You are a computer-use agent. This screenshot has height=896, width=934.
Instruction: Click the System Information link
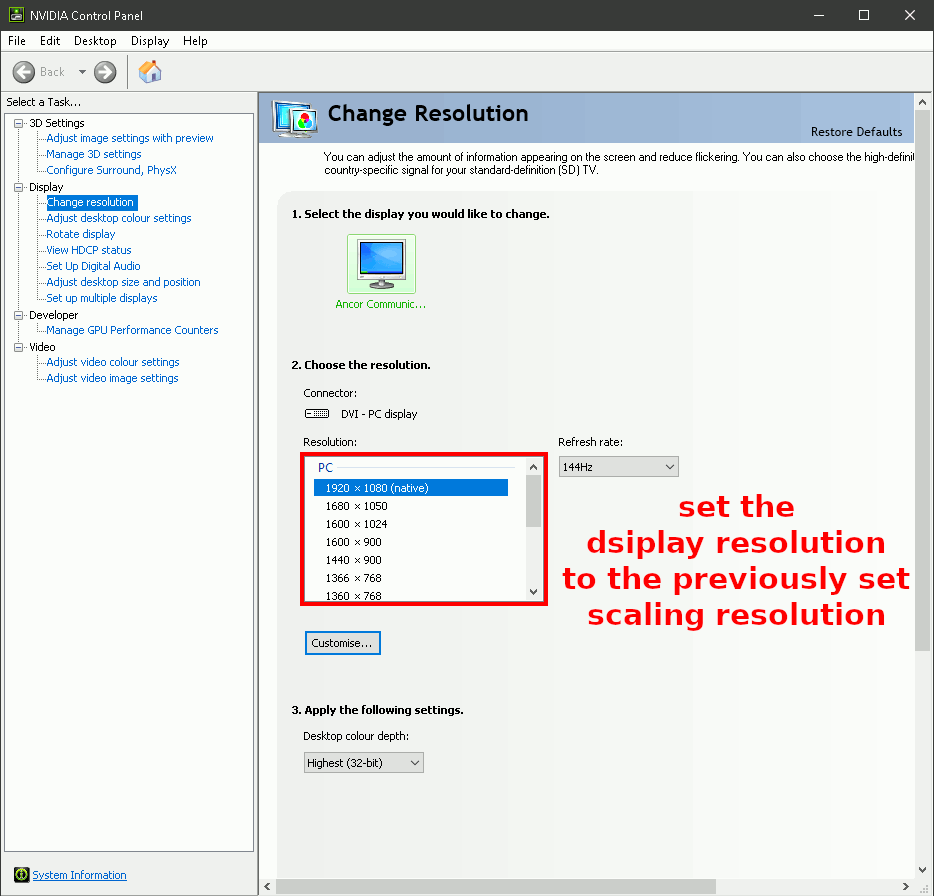point(79,875)
